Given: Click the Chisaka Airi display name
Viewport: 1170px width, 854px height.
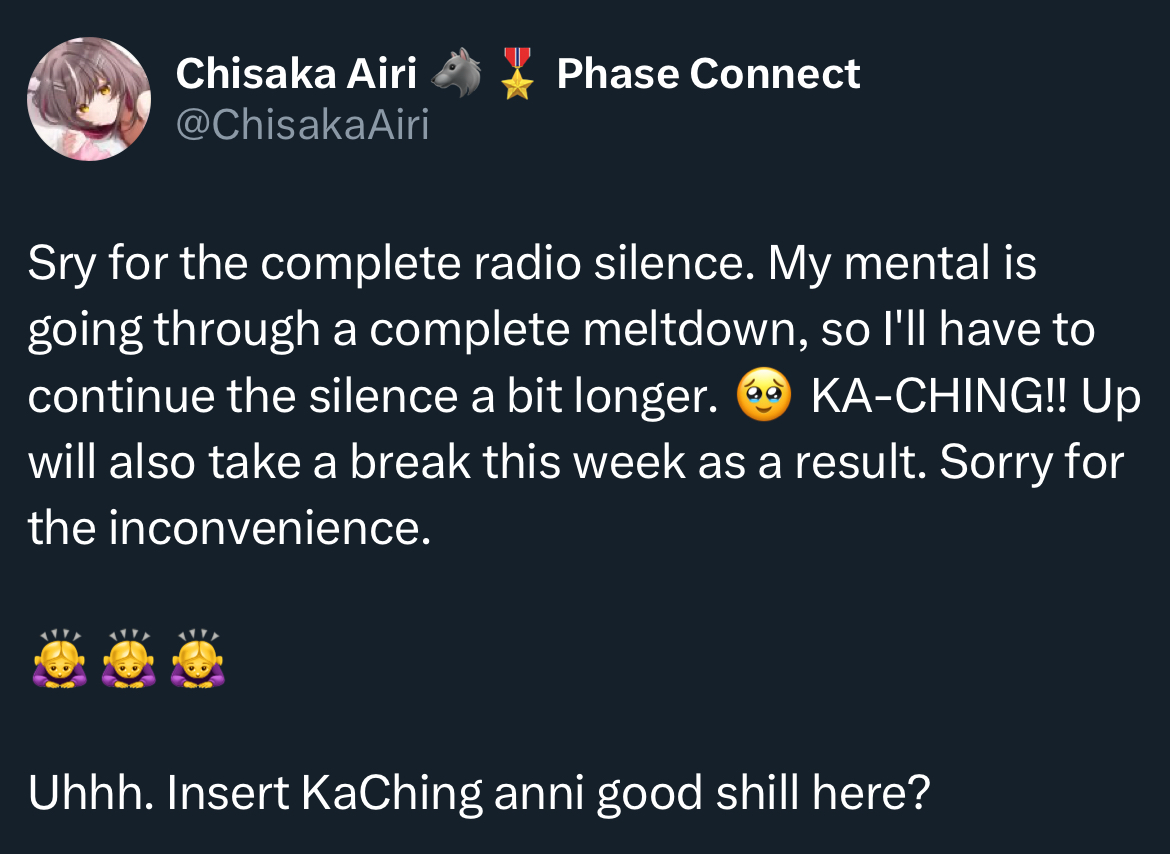Looking at the screenshot, I should (296, 74).
